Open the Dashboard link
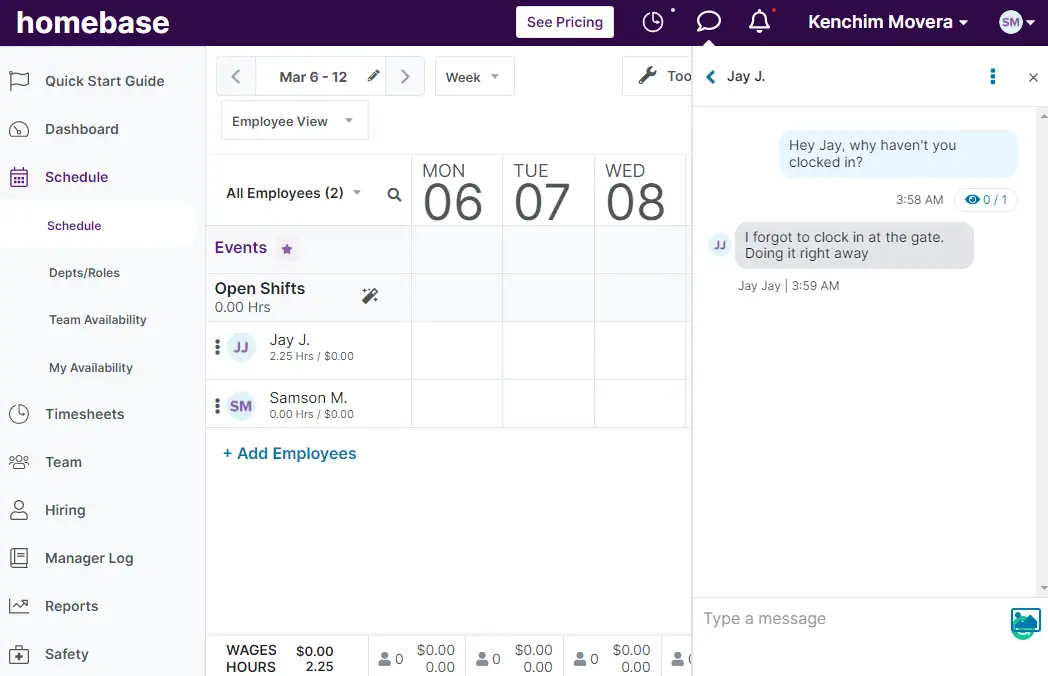 [x=82, y=129]
